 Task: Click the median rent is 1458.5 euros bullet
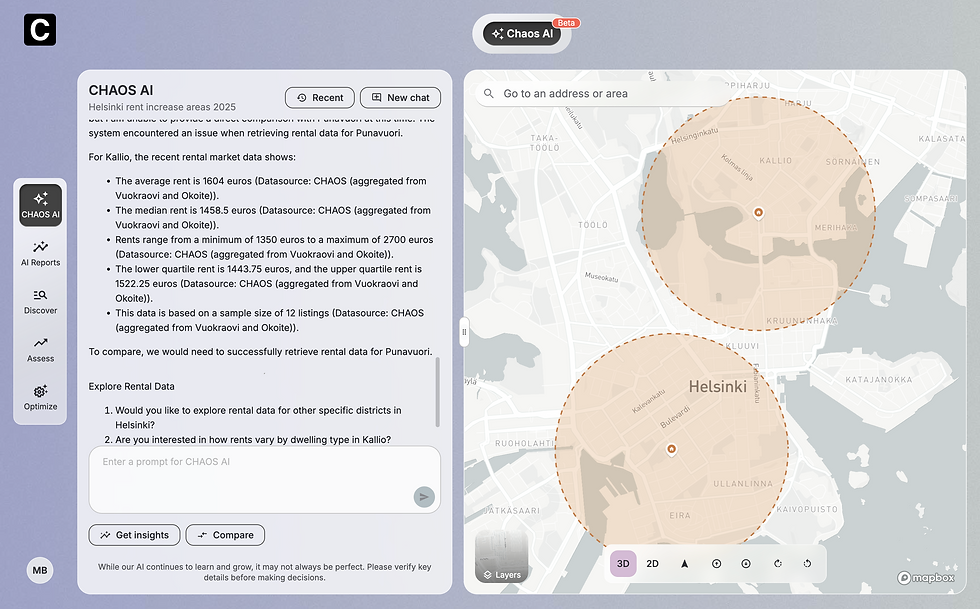coord(272,218)
